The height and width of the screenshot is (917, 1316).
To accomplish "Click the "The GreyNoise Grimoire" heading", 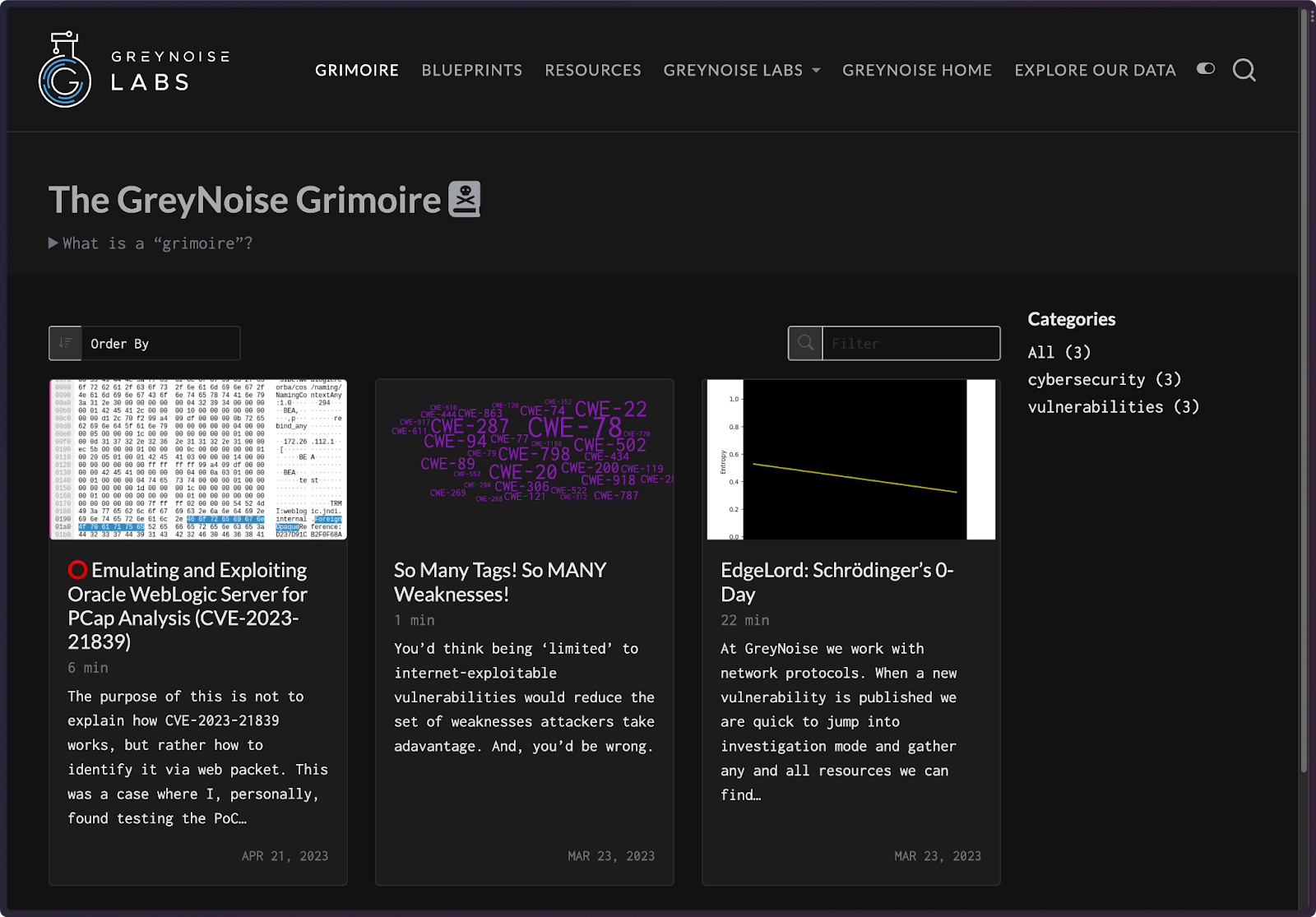I will [x=245, y=200].
